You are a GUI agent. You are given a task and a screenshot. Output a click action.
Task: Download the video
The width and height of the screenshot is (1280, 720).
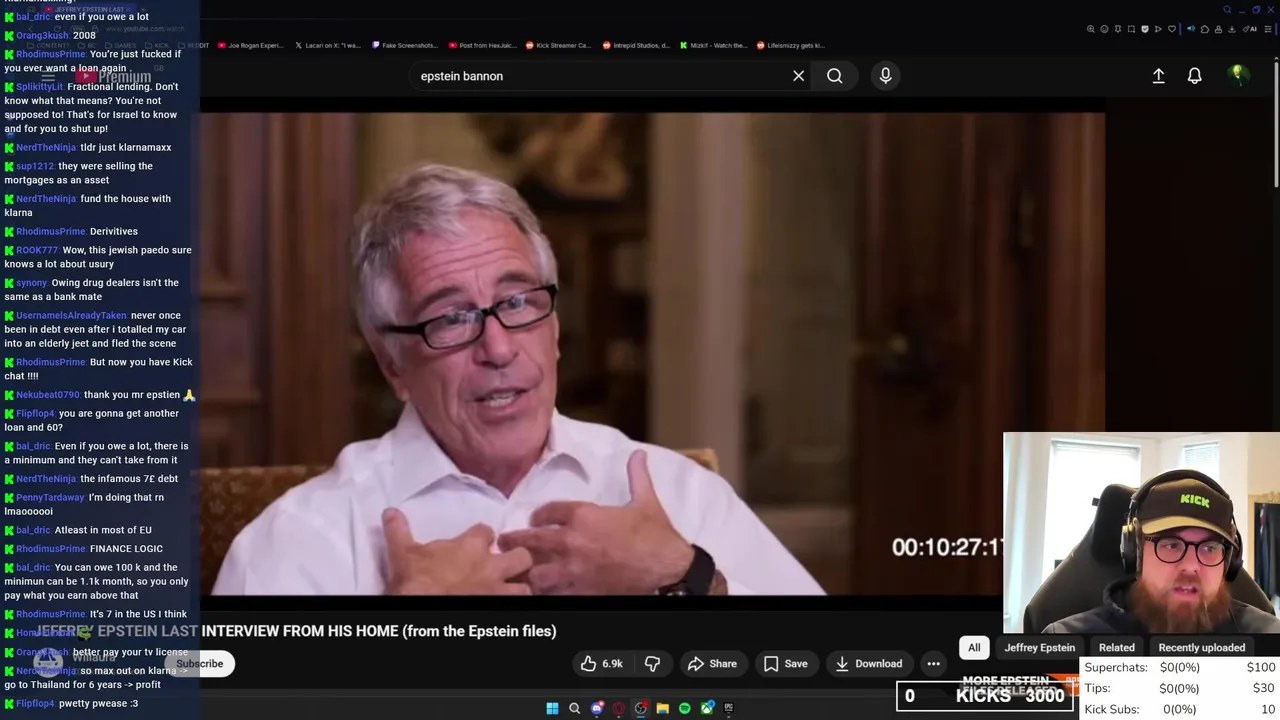868,663
